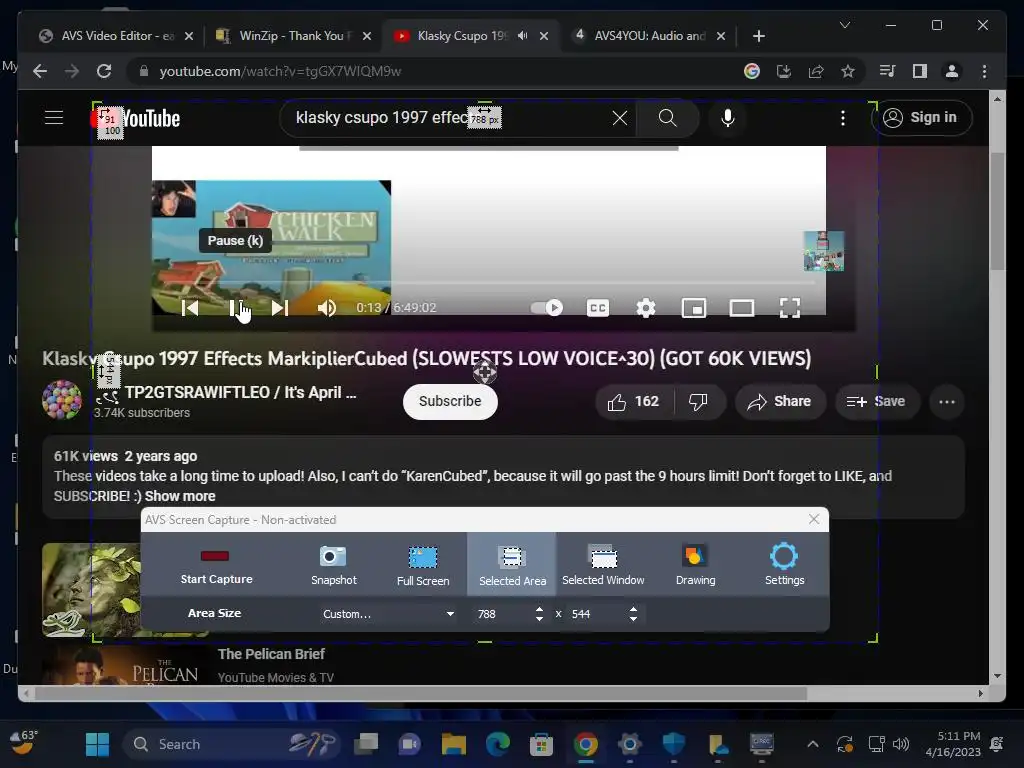The width and height of the screenshot is (1024, 768).
Task: Go back in the browser
Action: [x=40, y=71]
